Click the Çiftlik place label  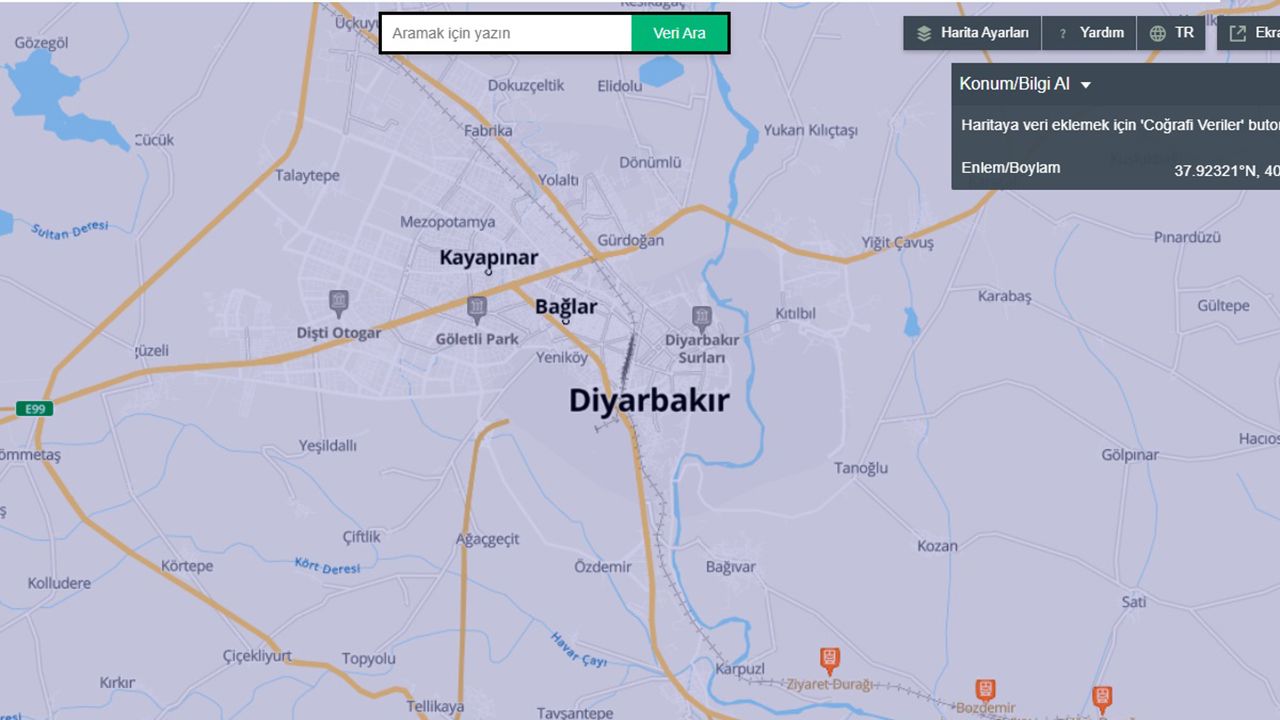click(362, 537)
